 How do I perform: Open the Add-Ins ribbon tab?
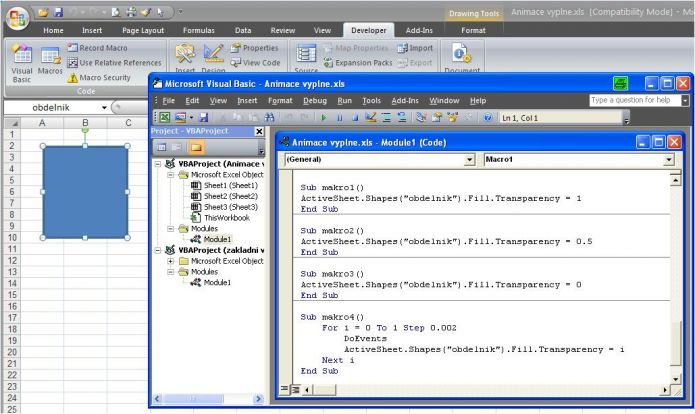click(419, 31)
